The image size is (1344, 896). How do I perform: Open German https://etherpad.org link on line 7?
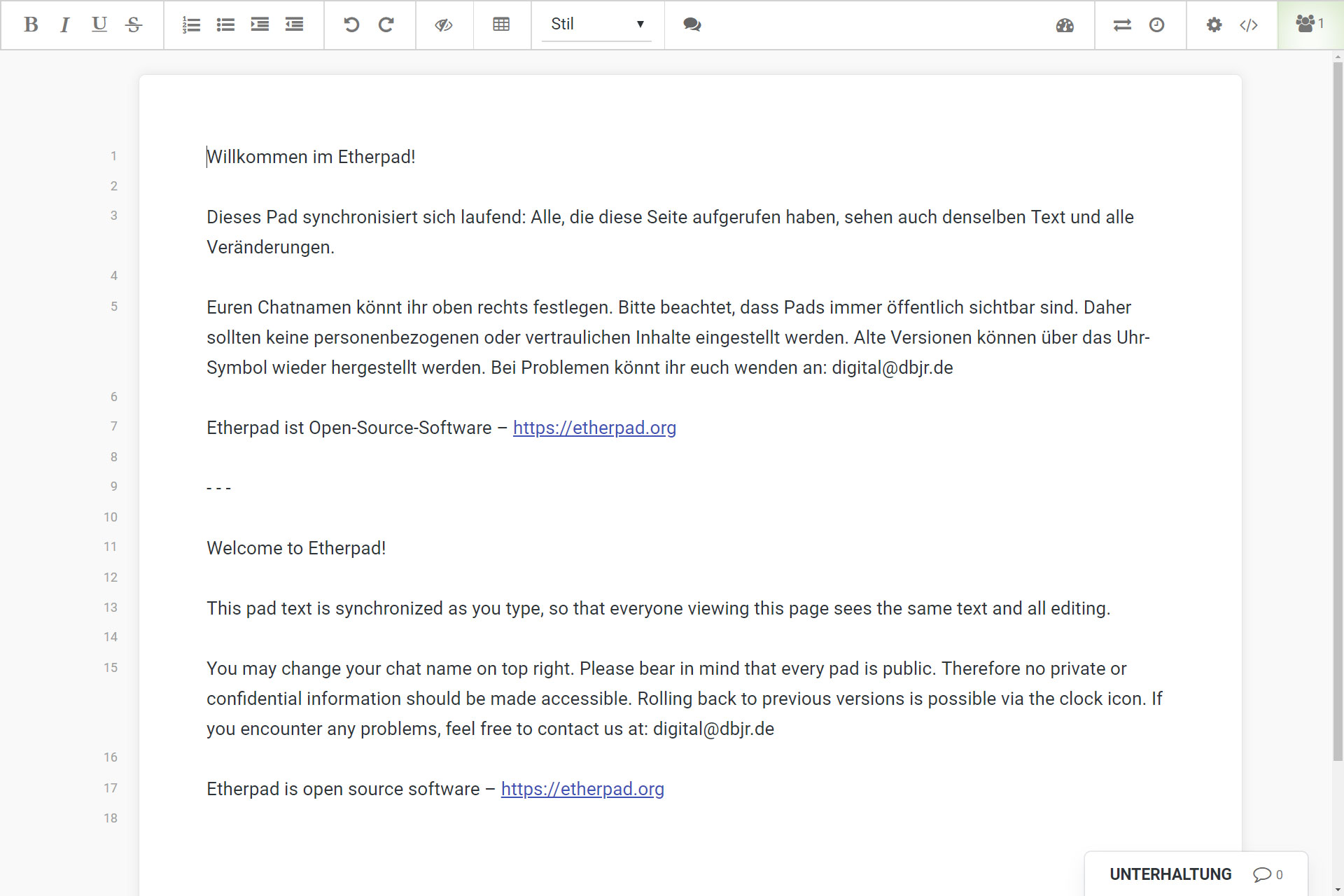[594, 428]
